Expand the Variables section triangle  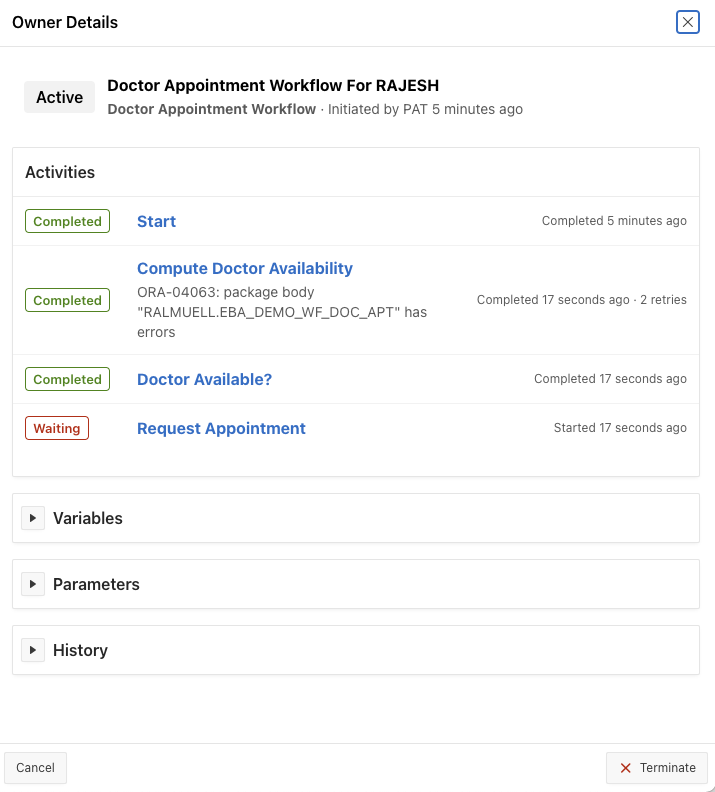[x=33, y=518]
